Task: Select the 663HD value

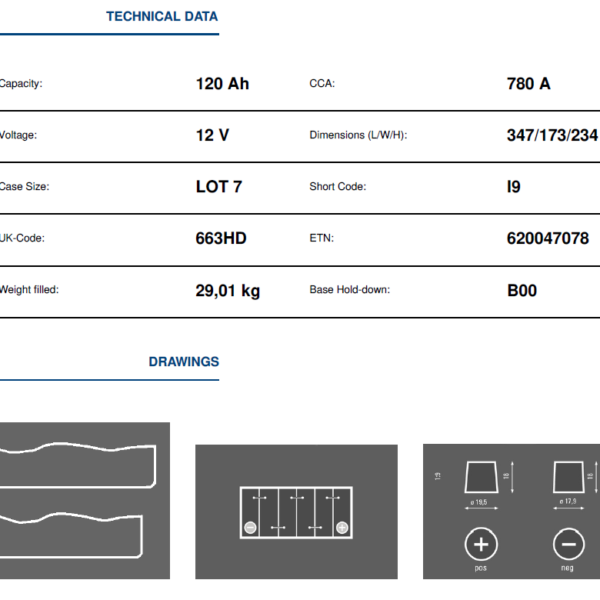Action: click(x=221, y=238)
